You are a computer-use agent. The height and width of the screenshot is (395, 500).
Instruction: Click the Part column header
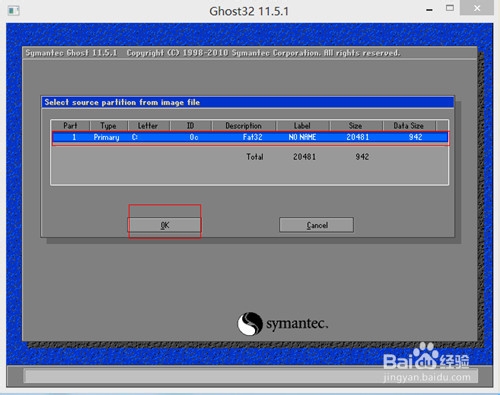70,126
